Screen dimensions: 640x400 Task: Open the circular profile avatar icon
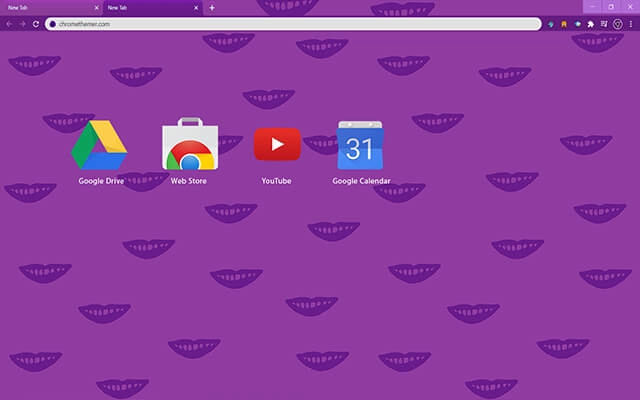[618, 24]
